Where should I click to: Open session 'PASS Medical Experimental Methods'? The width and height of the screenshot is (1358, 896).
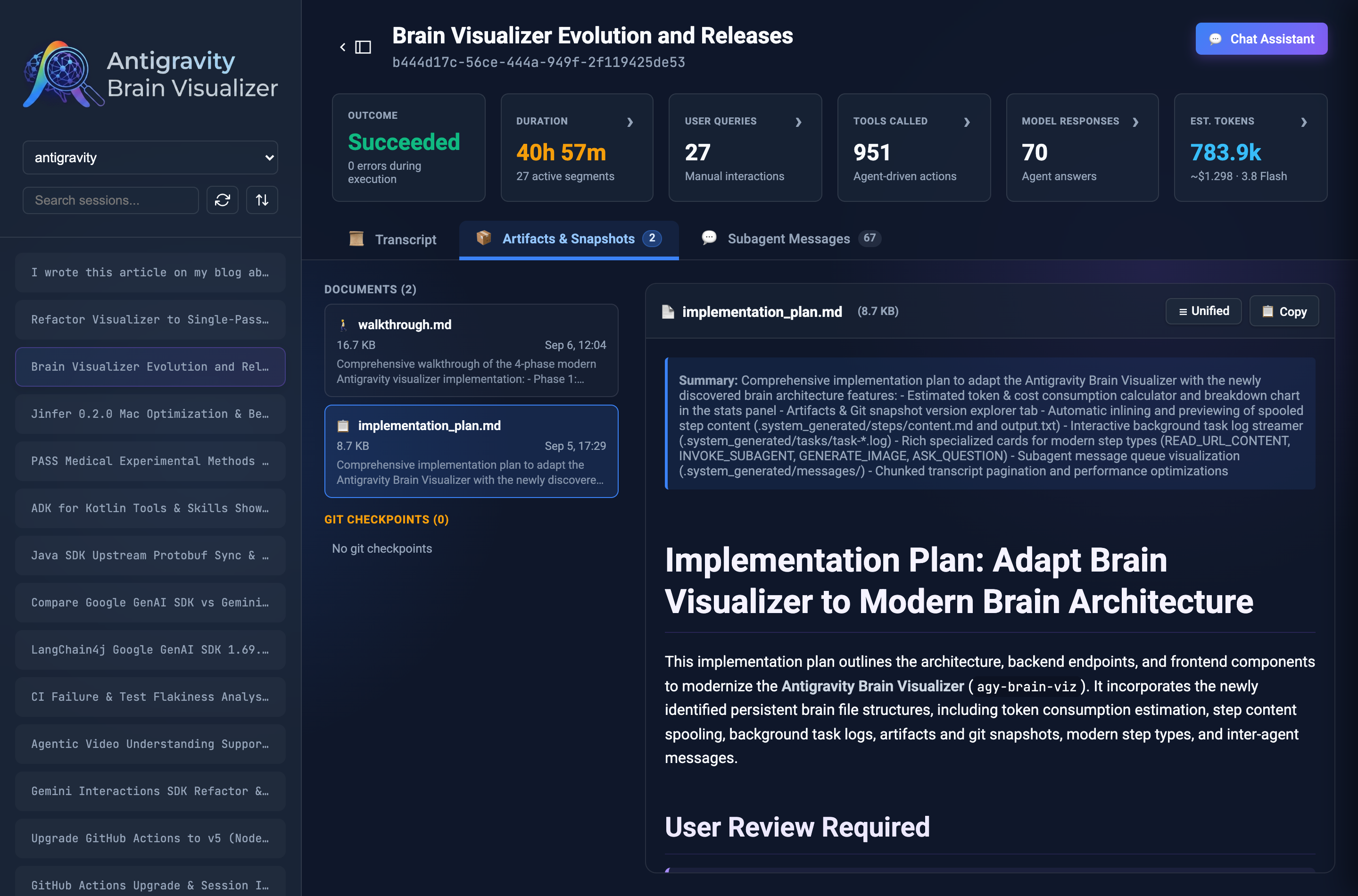tap(150, 461)
